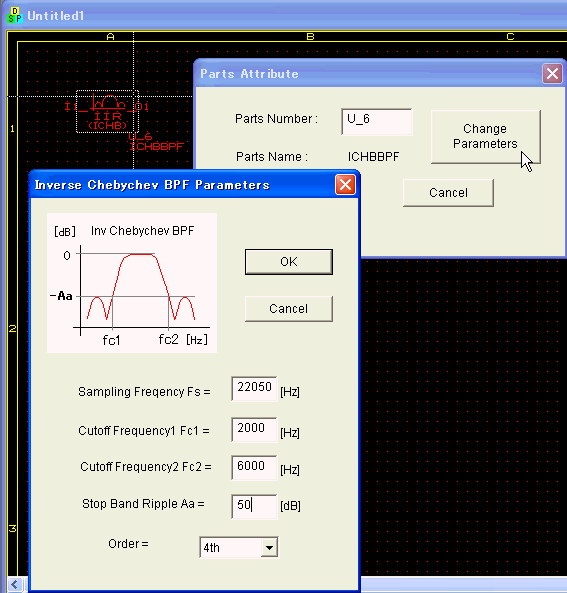
Task: Click OK in filter parameters dialog
Action: [x=289, y=262]
